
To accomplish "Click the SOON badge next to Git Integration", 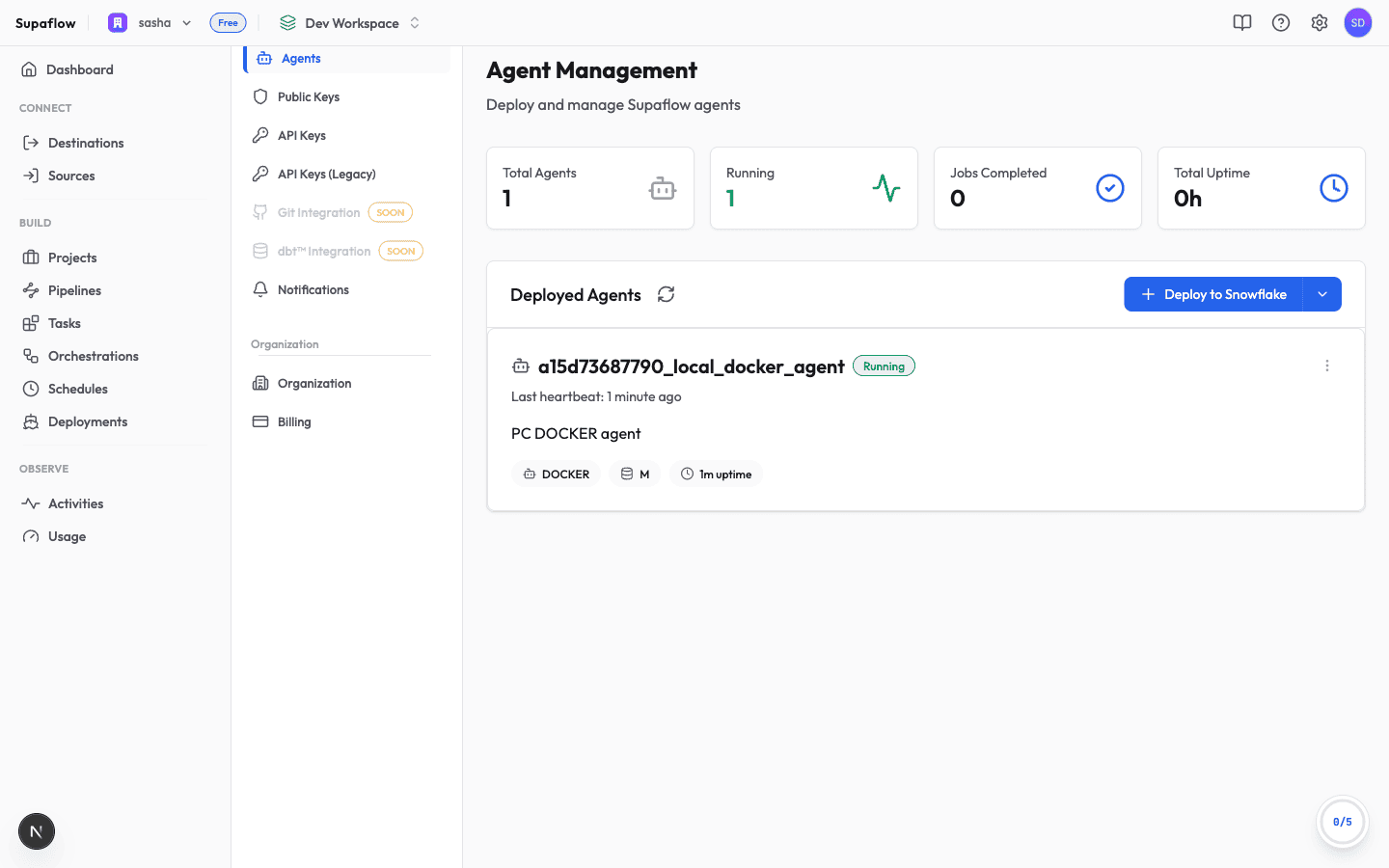I will click(391, 212).
